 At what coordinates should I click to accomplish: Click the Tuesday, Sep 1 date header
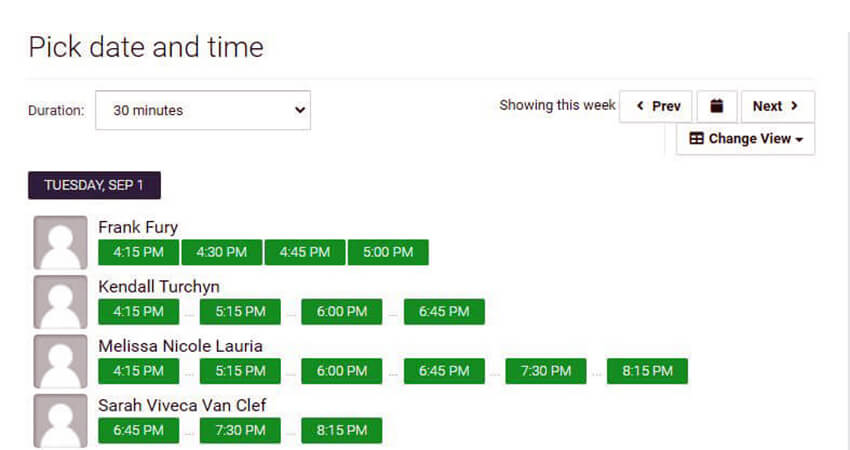click(94, 185)
